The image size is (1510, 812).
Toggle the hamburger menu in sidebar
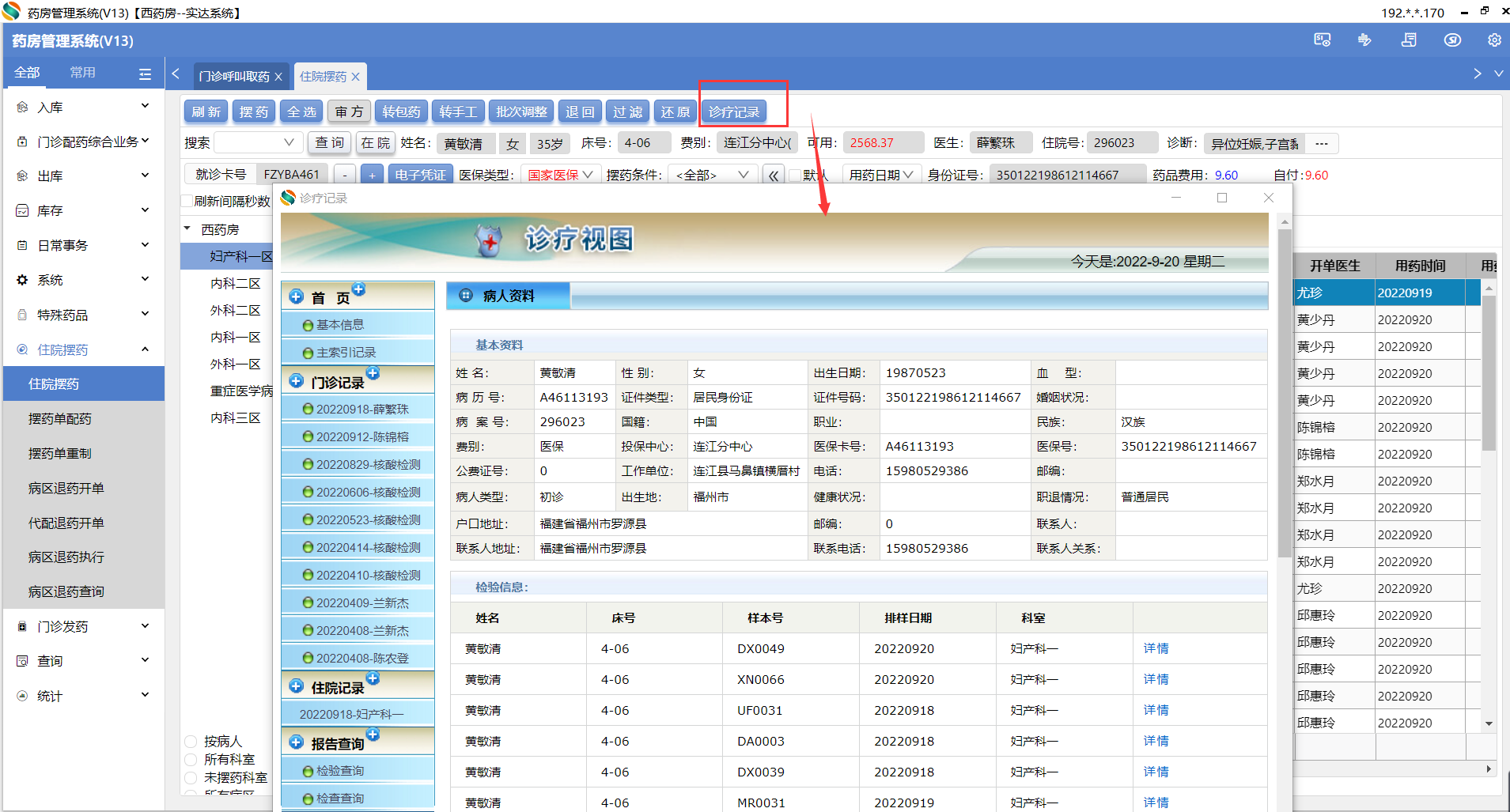click(x=145, y=74)
